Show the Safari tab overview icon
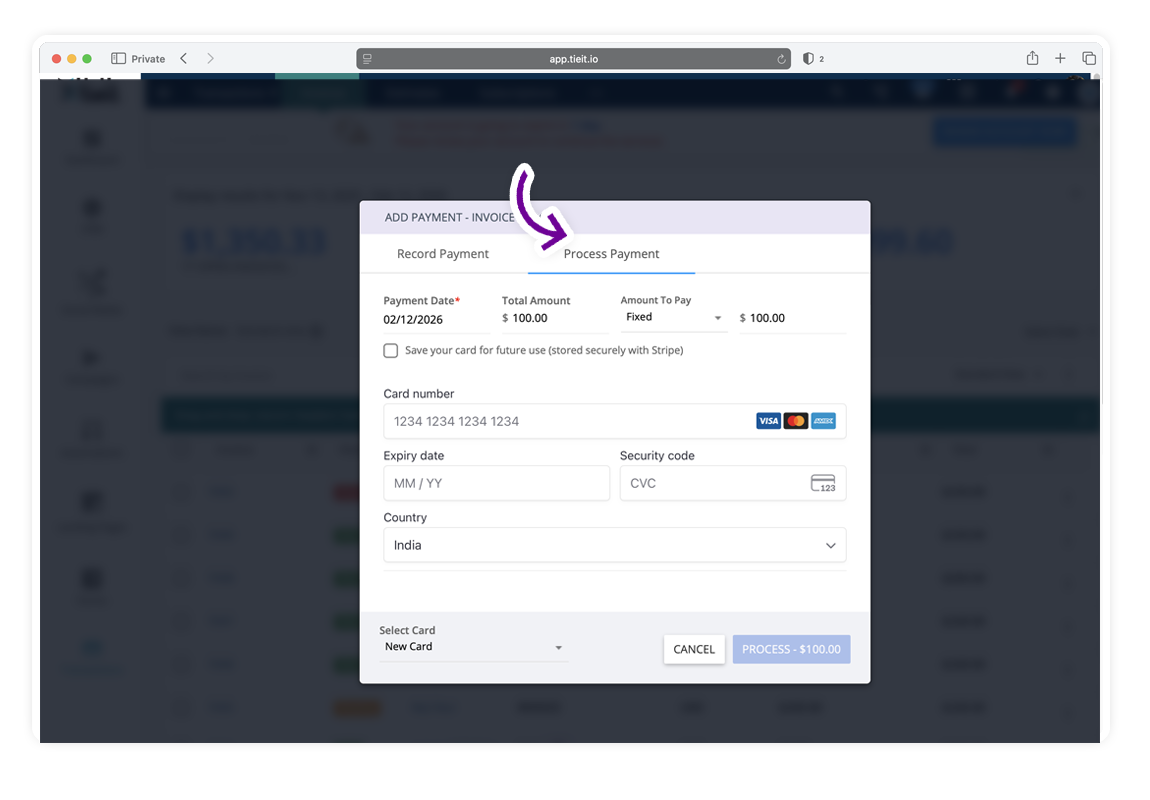Image resolution: width=1150 pixels, height=800 pixels. [1089, 59]
